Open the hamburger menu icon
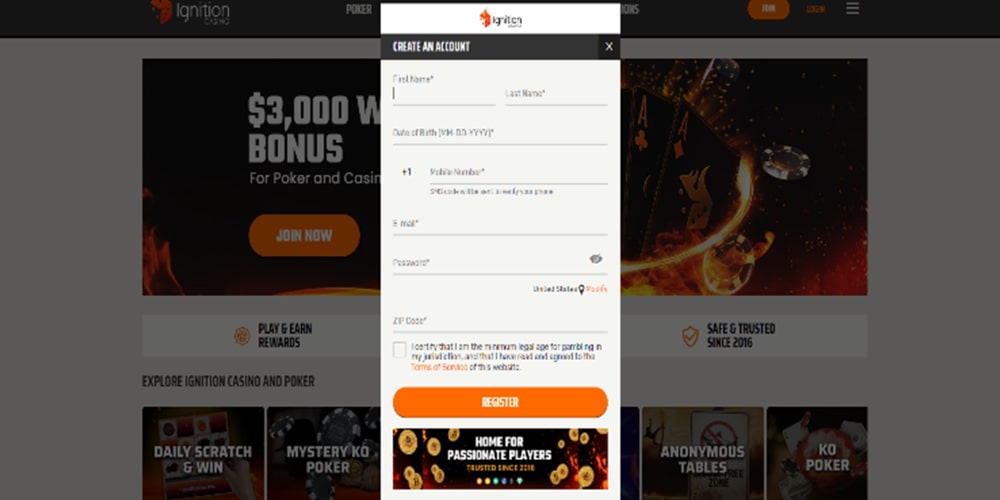The image size is (1000, 500). pos(852,9)
